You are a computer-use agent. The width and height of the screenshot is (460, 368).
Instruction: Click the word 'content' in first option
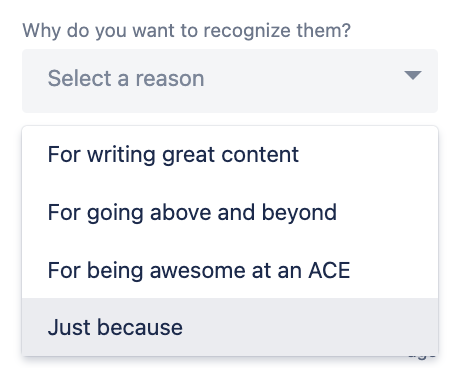click(260, 155)
